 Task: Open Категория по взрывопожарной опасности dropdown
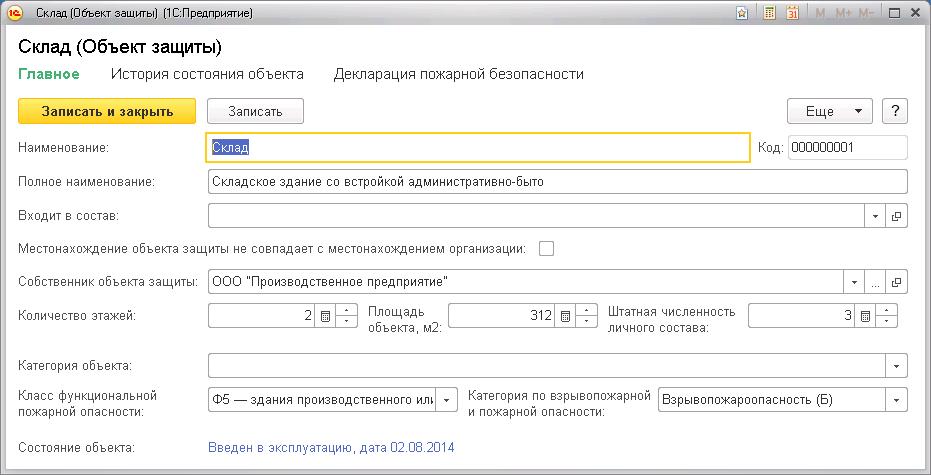[x=896, y=401]
